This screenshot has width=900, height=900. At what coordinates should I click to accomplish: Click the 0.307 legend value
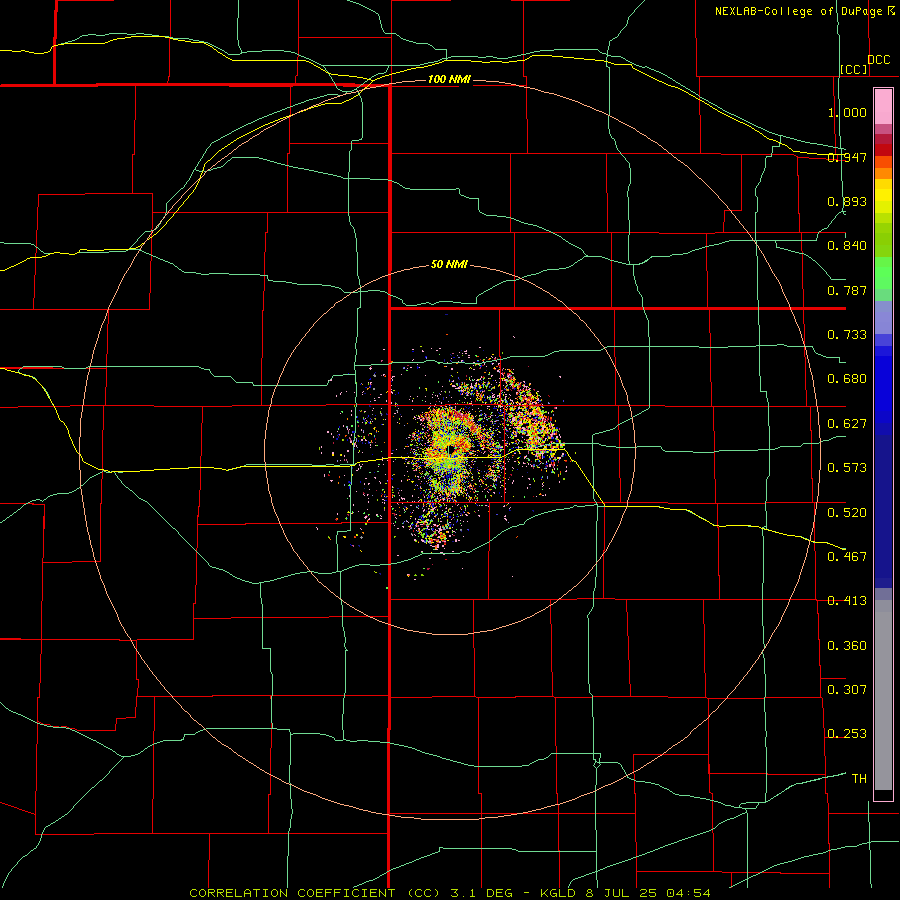(847, 690)
